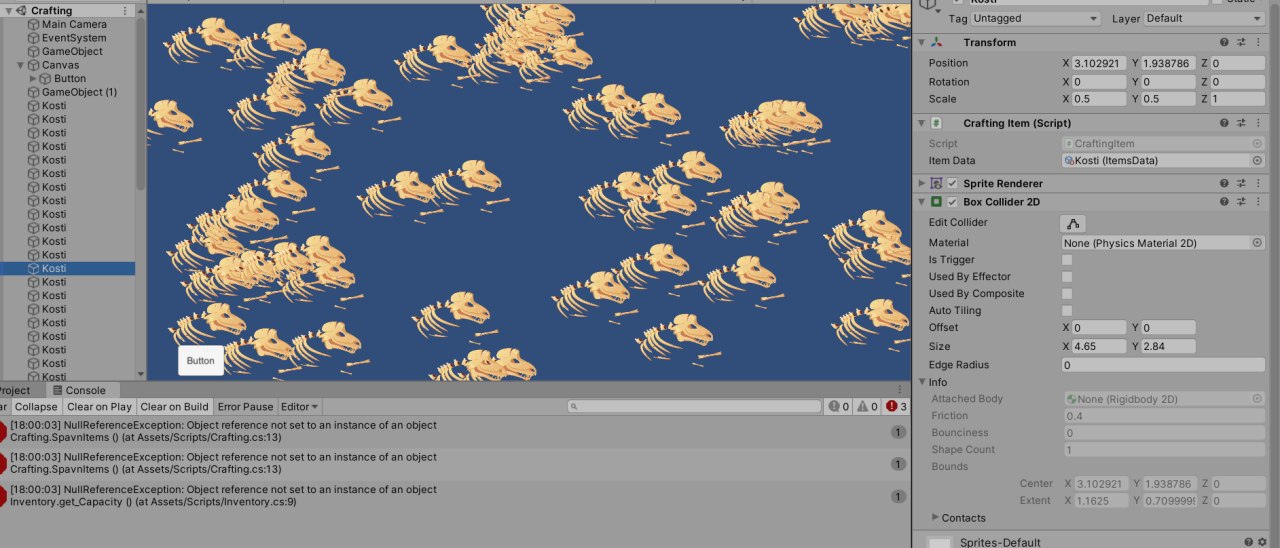Enable the Is Trigger checkbox
Image resolution: width=1280 pixels, height=548 pixels.
[1067, 260]
